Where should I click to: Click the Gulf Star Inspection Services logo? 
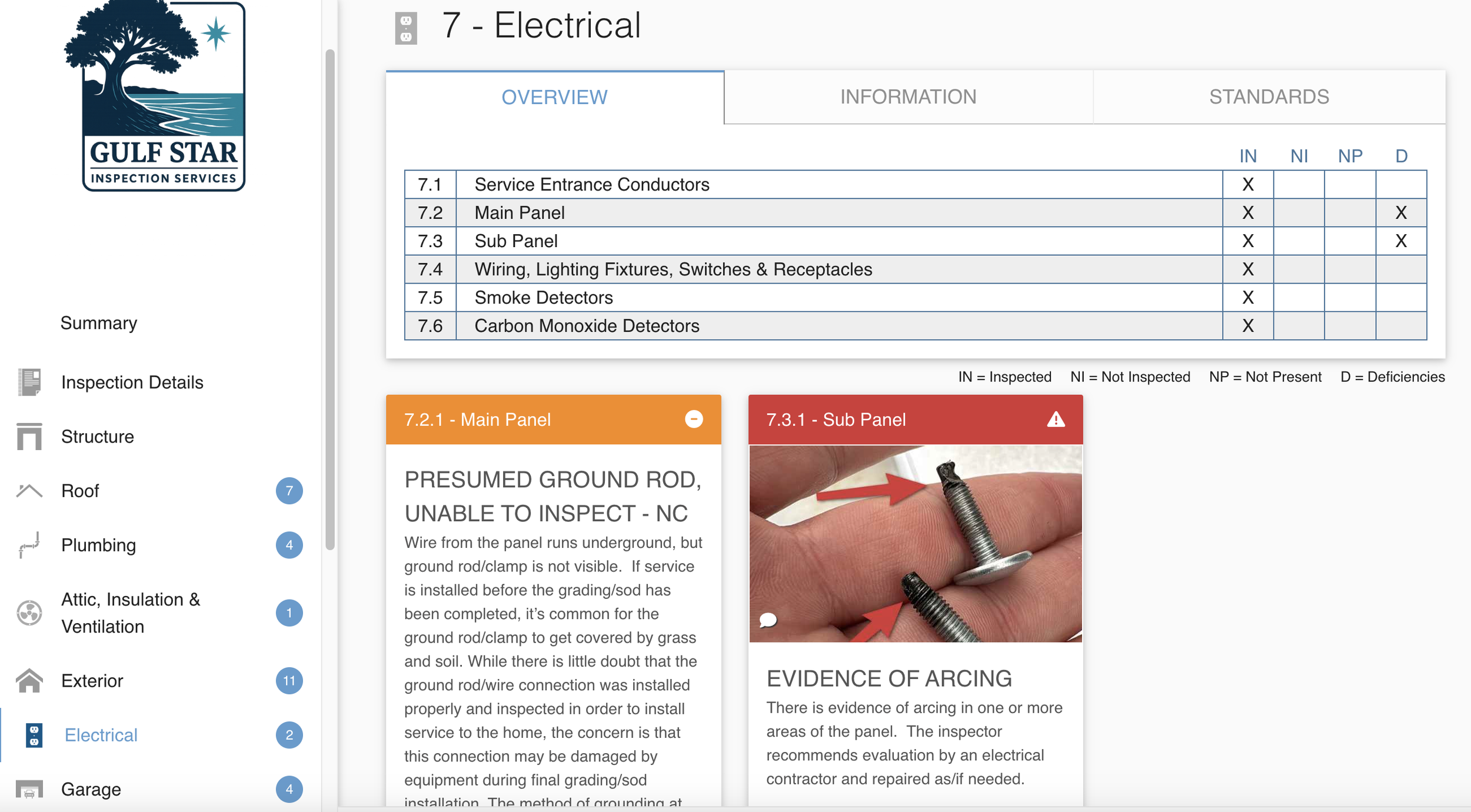[x=163, y=97]
